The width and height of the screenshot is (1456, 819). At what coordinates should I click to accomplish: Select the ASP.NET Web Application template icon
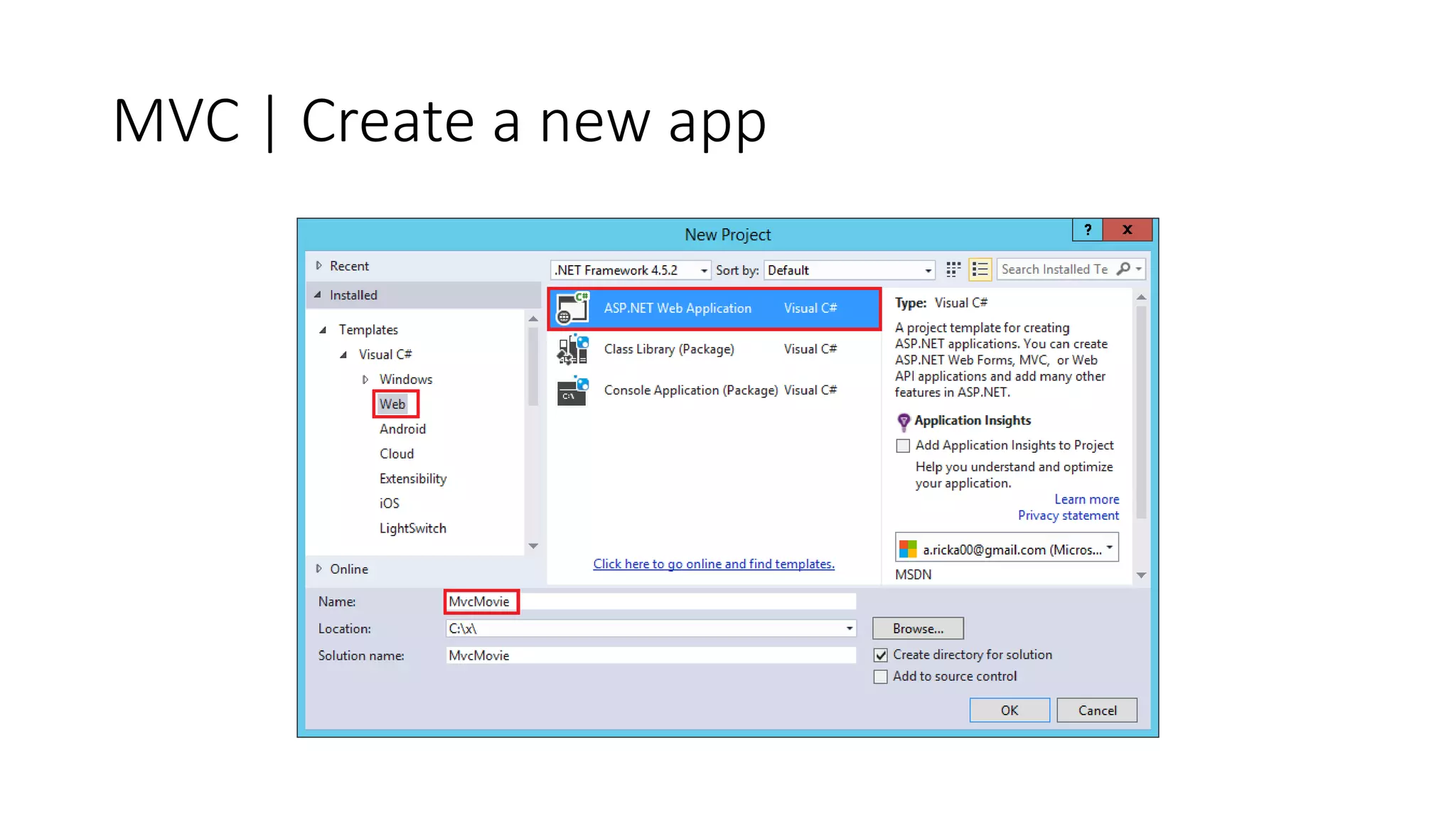click(573, 309)
